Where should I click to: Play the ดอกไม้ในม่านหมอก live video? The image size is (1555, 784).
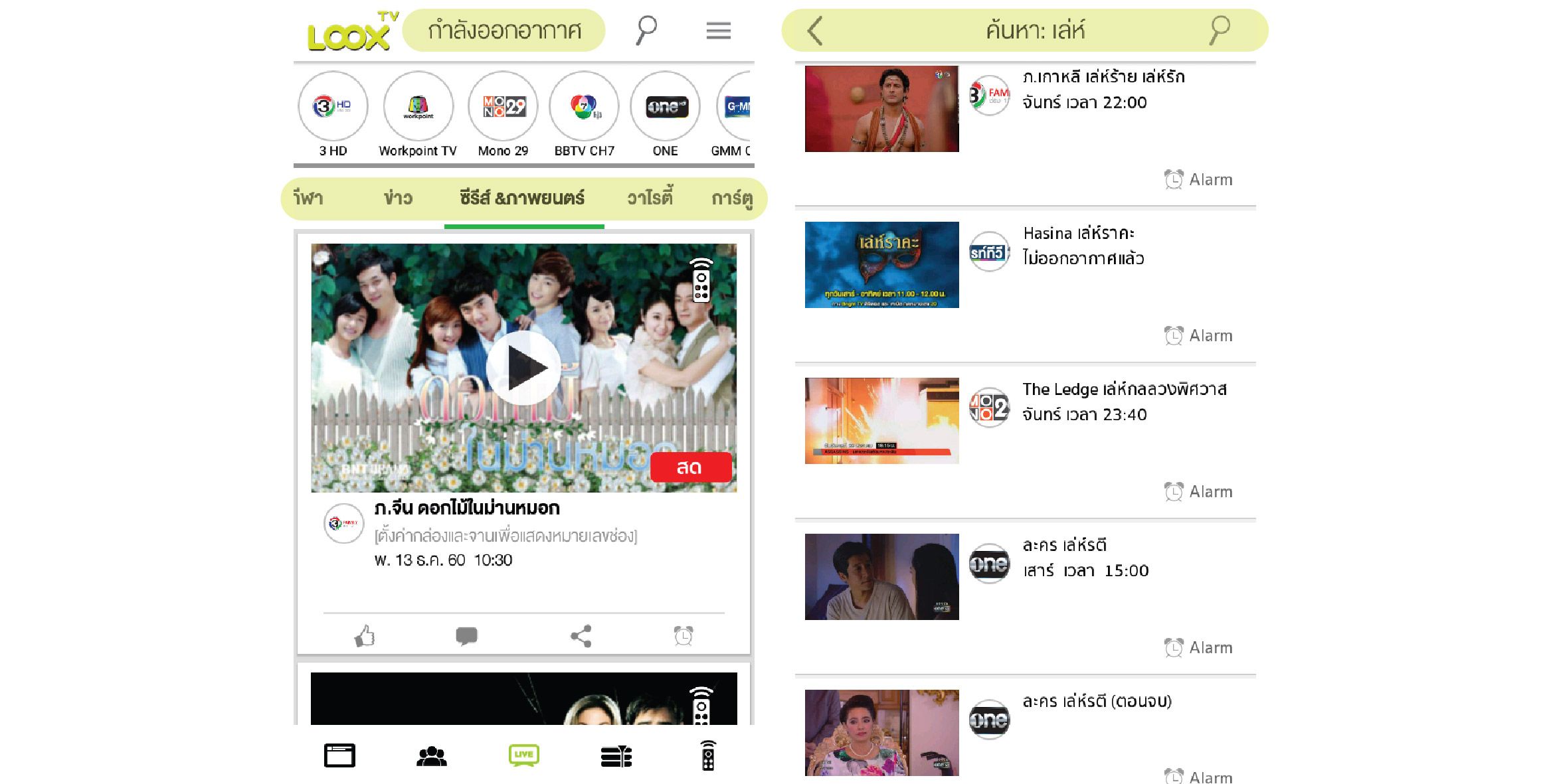(523, 368)
